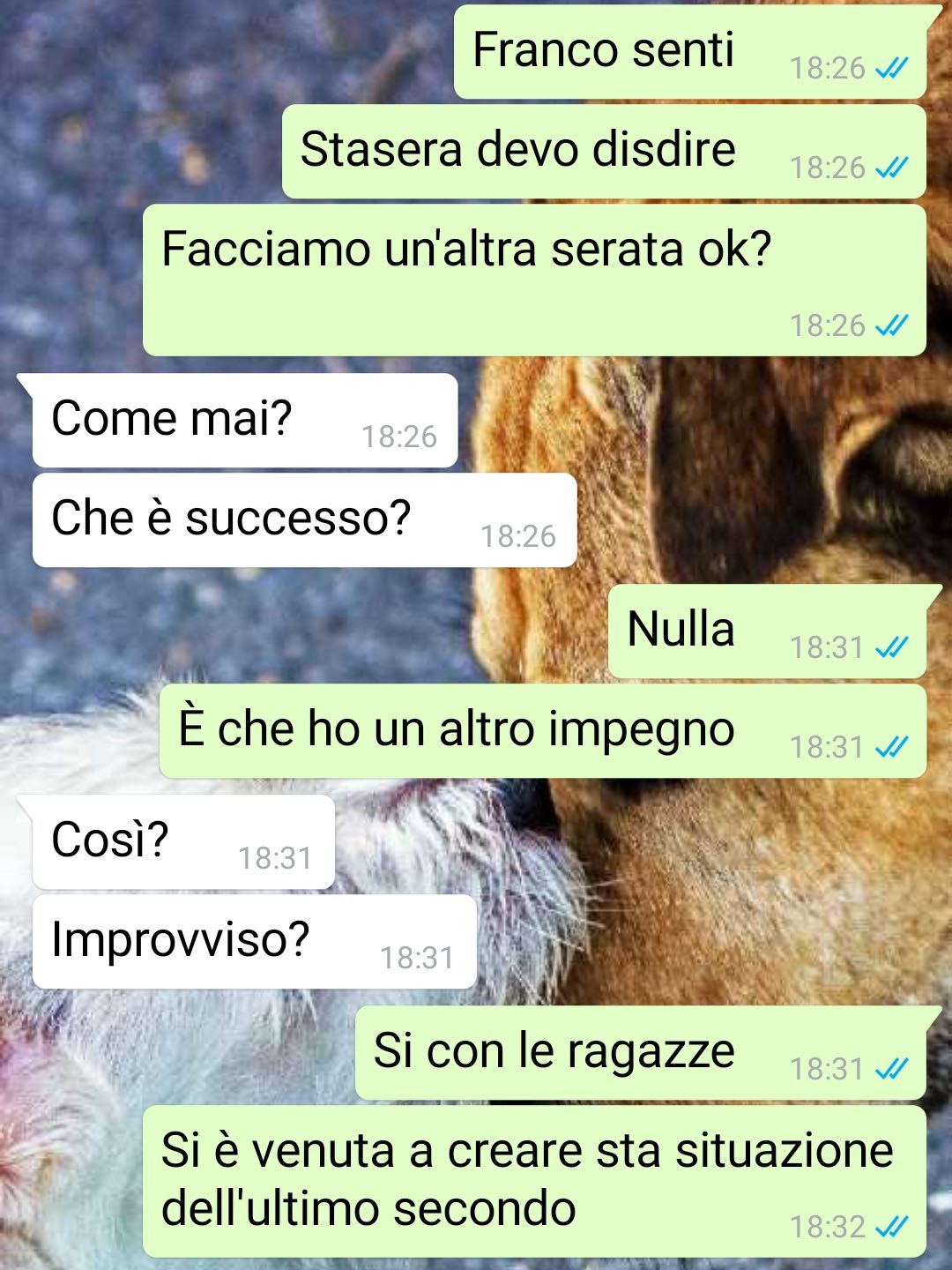Select the received 'Così?' bubble
952x1270 pixels.
tap(183, 842)
